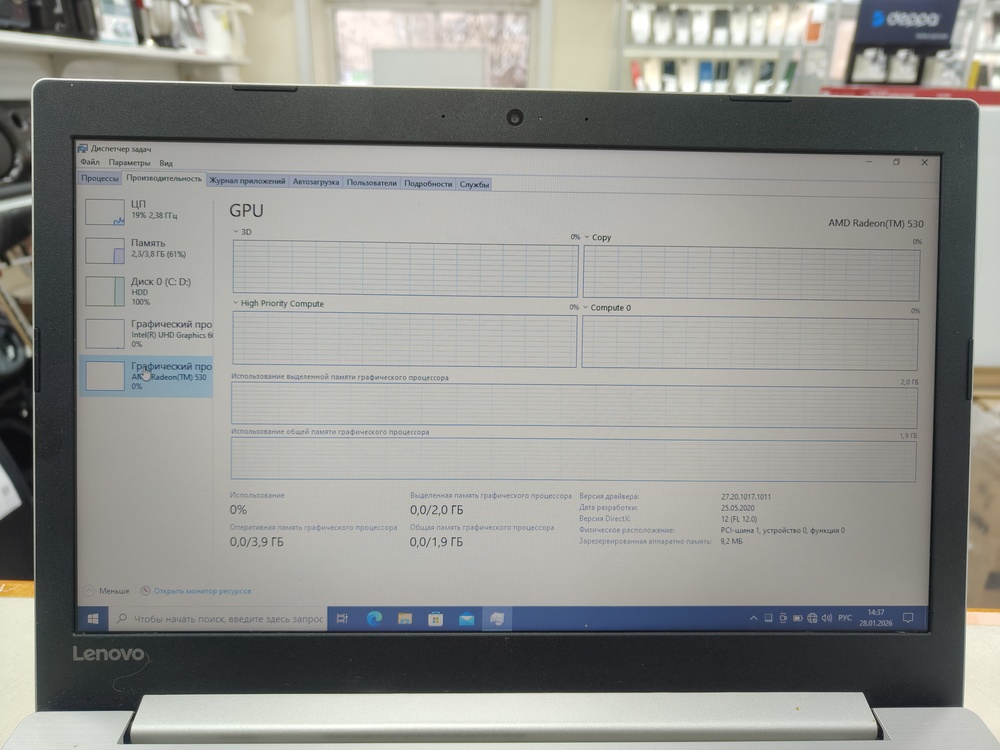Open the Compute 0 graph dropdown
1000x750 pixels.
(x=586, y=308)
